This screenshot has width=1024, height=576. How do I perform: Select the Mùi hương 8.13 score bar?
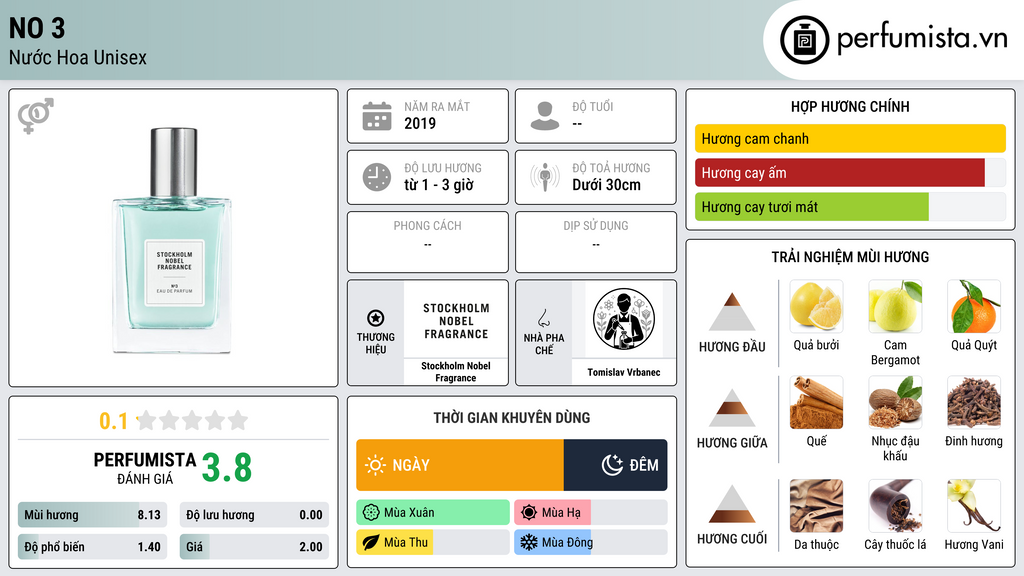(92, 515)
